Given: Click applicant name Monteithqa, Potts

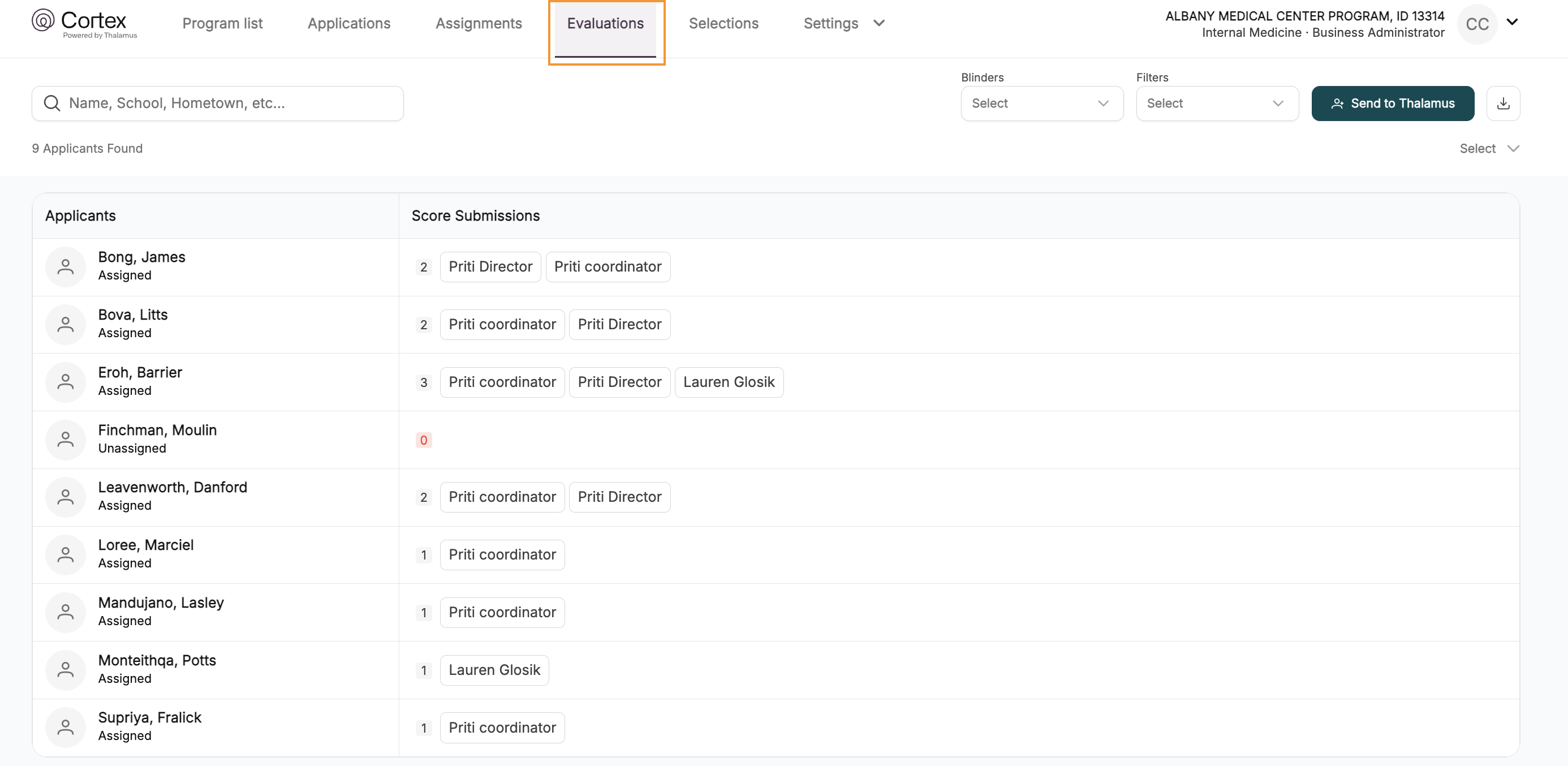Looking at the screenshot, I should (x=157, y=661).
